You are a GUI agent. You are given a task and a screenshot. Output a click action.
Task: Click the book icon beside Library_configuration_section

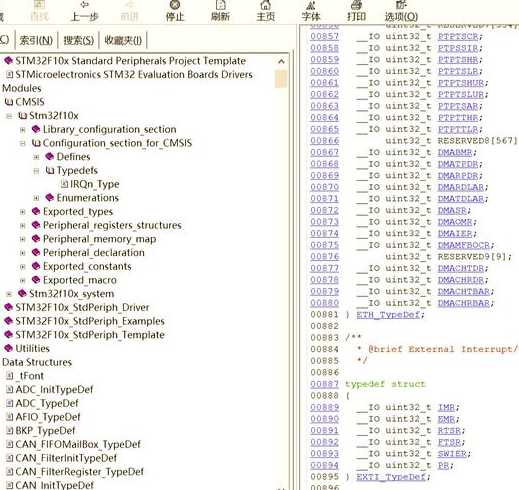tap(36, 129)
